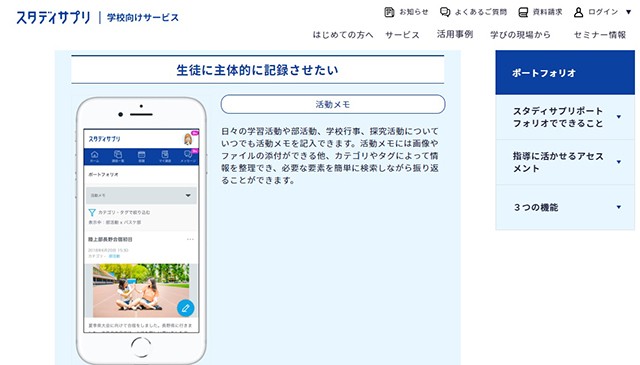
Task: Open the 活用事例 menu
Action: [x=455, y=35]
